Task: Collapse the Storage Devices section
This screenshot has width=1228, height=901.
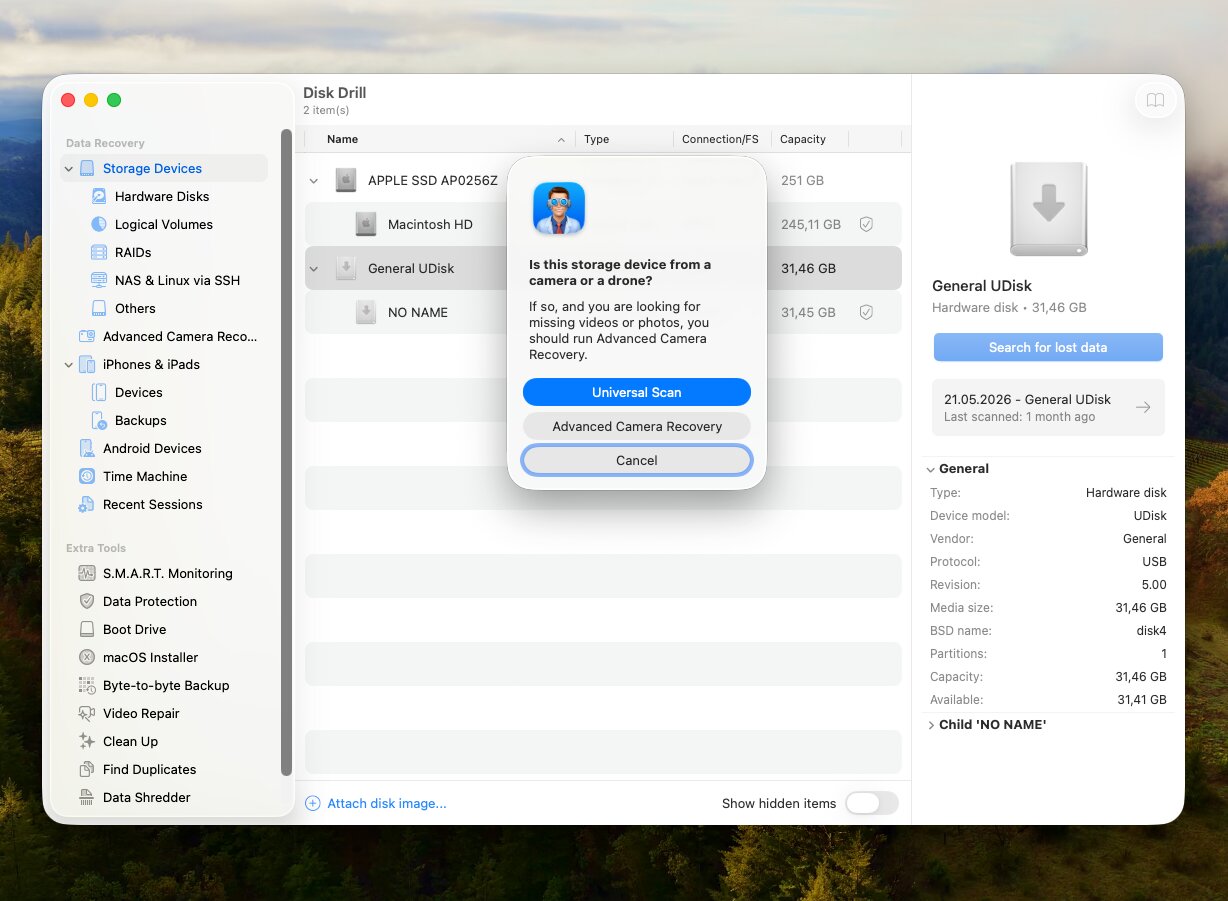Action: click(69, 169)
